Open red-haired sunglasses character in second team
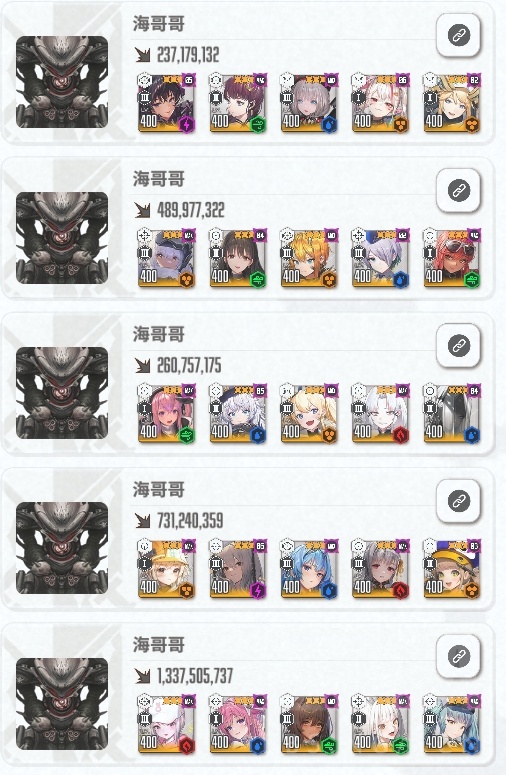 click(452, 258)
